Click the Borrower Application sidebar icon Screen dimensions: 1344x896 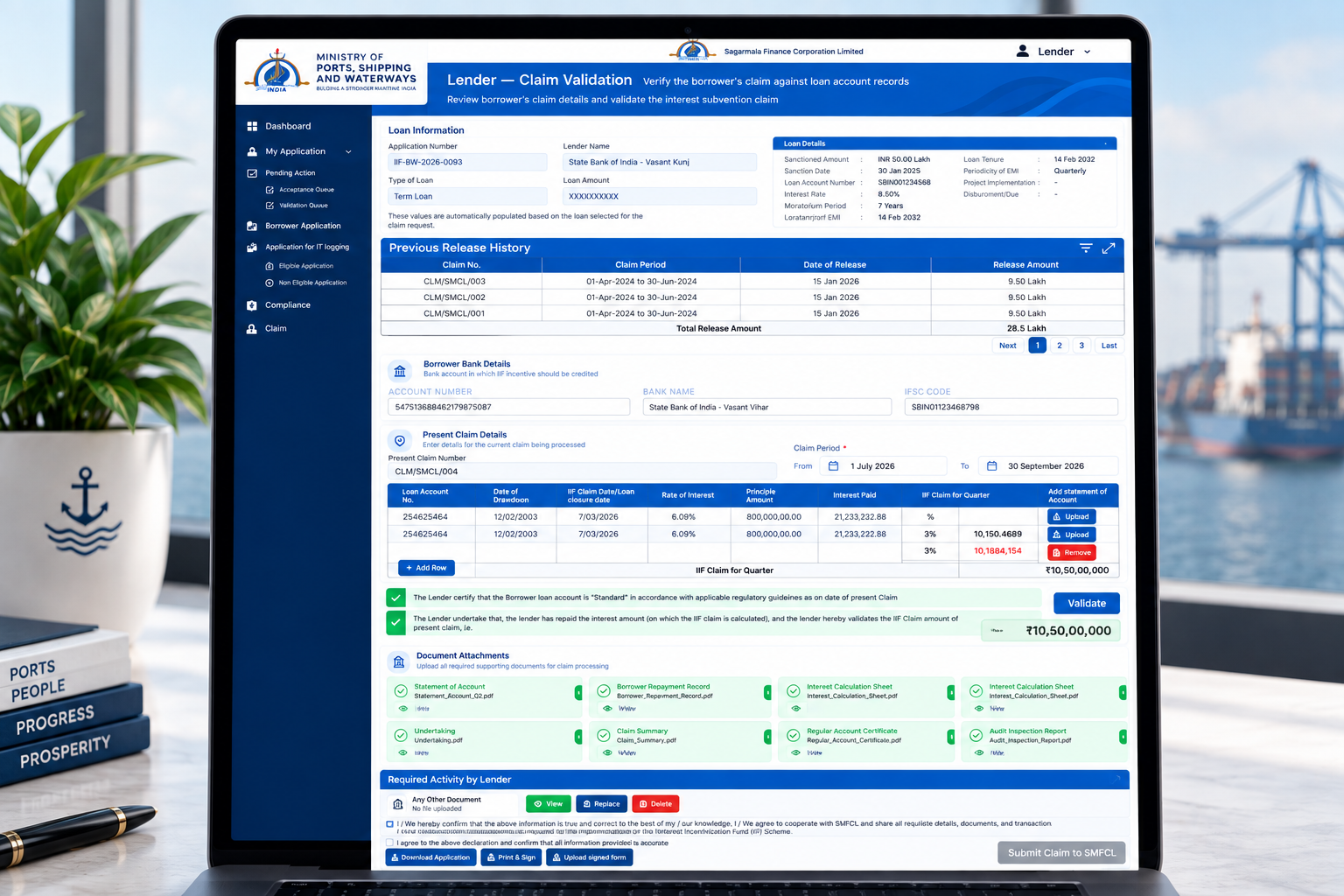coord(252,226)
